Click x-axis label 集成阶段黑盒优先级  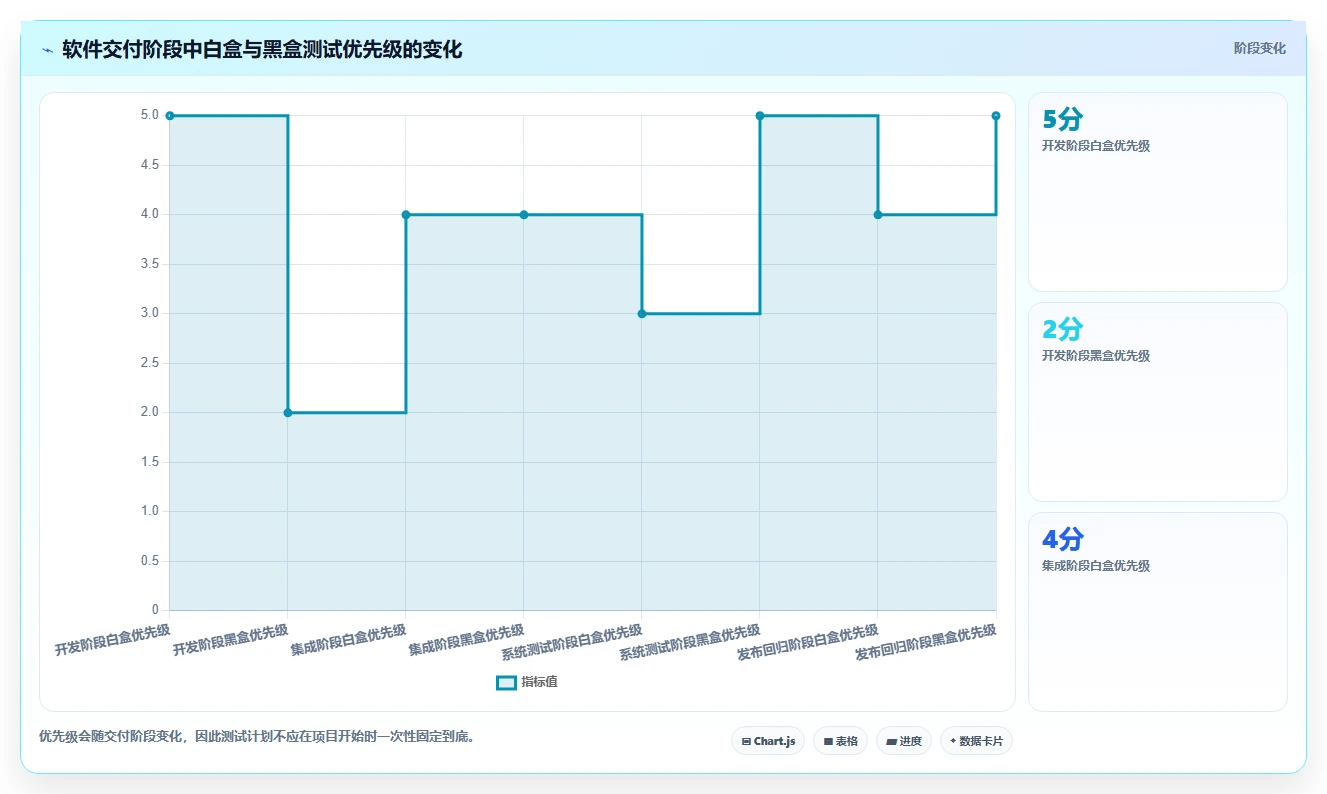467,640
